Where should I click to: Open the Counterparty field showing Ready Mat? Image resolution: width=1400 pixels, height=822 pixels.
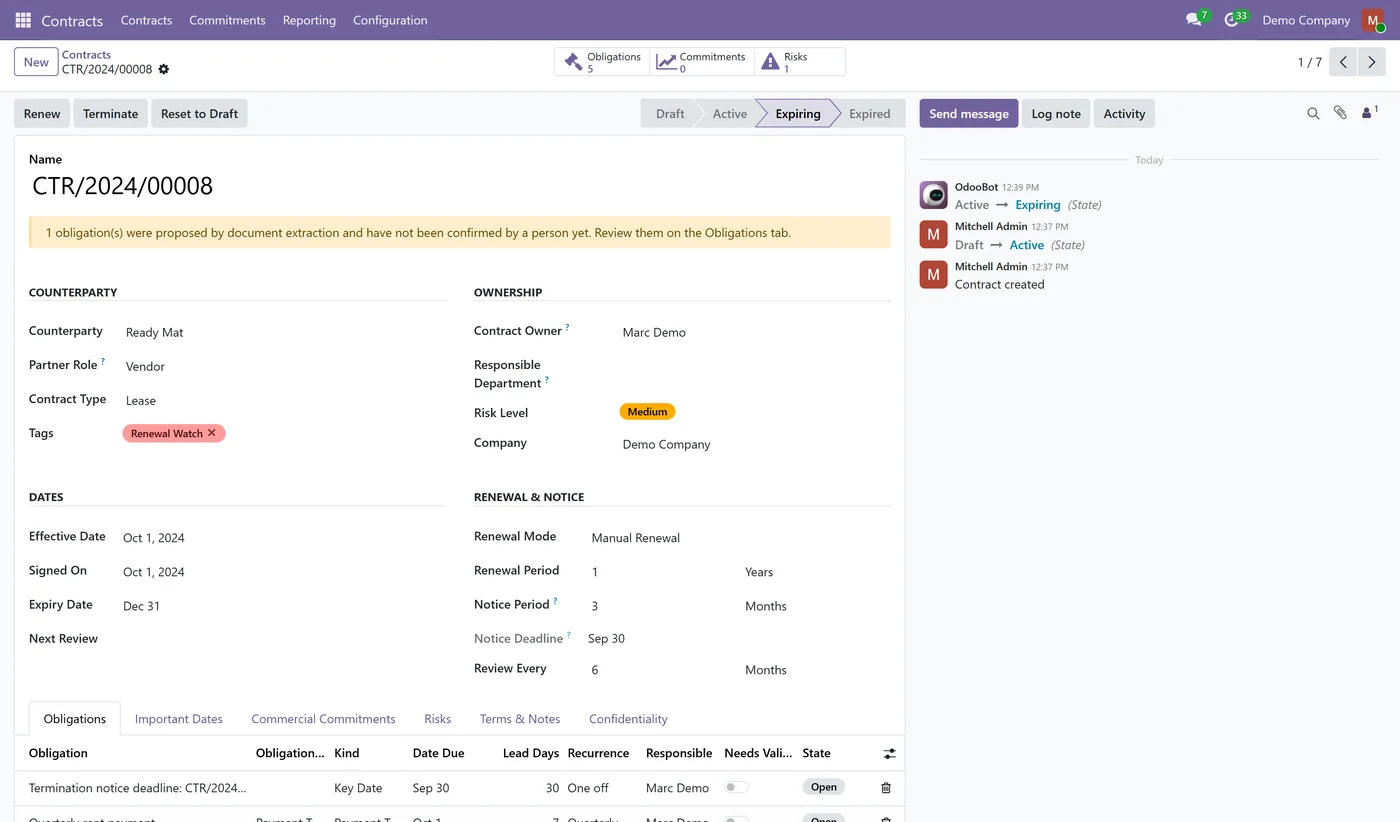pyautogui.click(x=284, y=333)
